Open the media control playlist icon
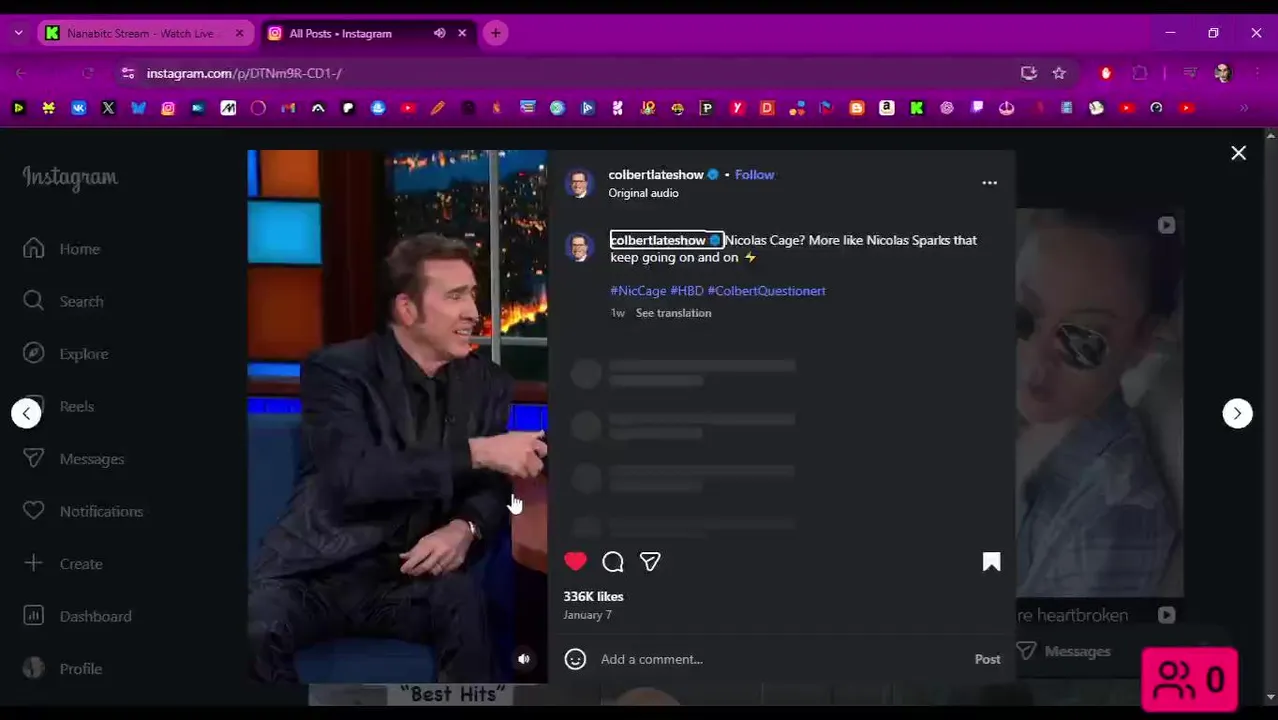This screenshot has width=1278, height=720. coord(1190,73)
